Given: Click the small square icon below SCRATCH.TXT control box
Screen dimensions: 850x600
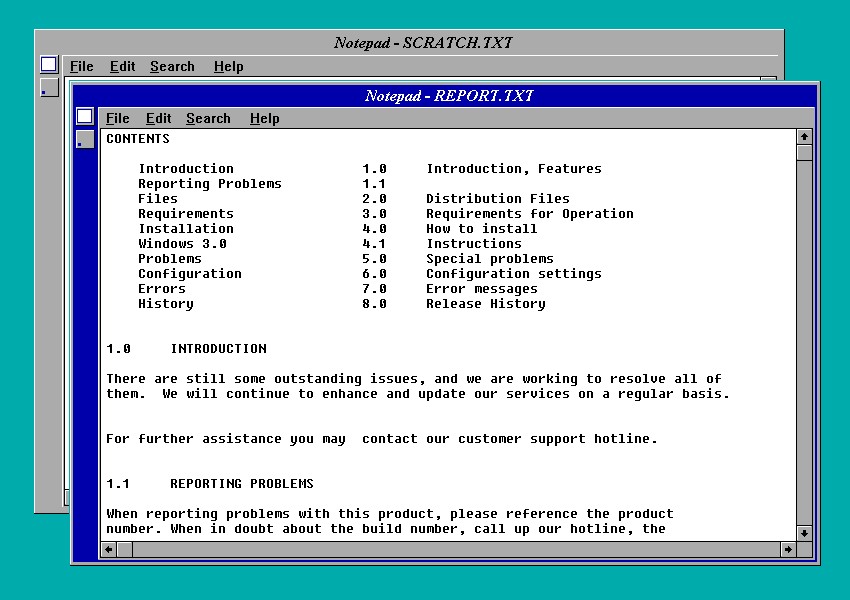Looking at the screenshot, I should tap(49, 87).
